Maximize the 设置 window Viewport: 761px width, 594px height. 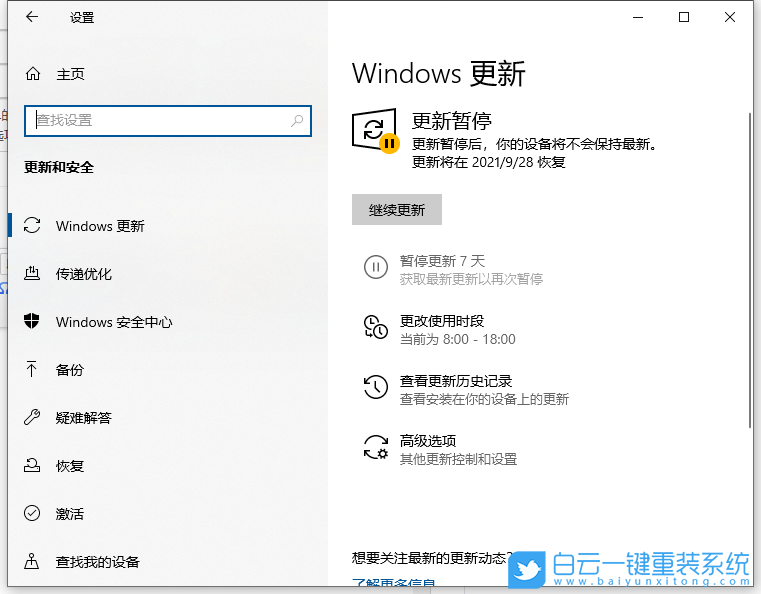(x=683, y=17)
